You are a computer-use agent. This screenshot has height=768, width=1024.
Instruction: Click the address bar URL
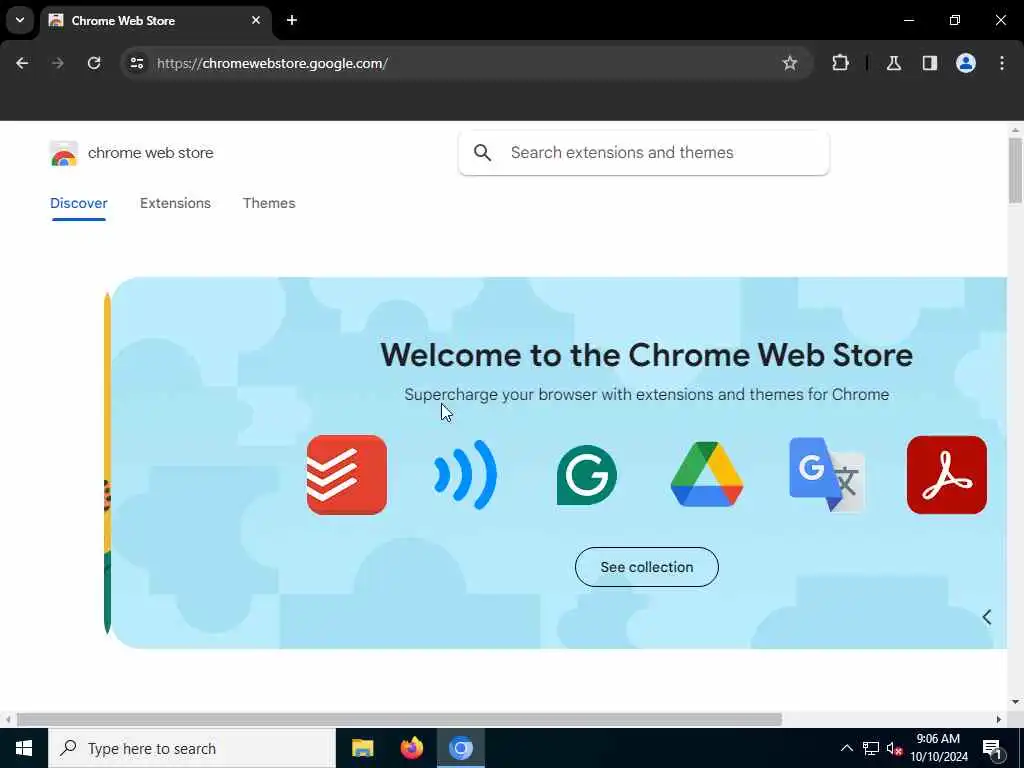(272, 63)
